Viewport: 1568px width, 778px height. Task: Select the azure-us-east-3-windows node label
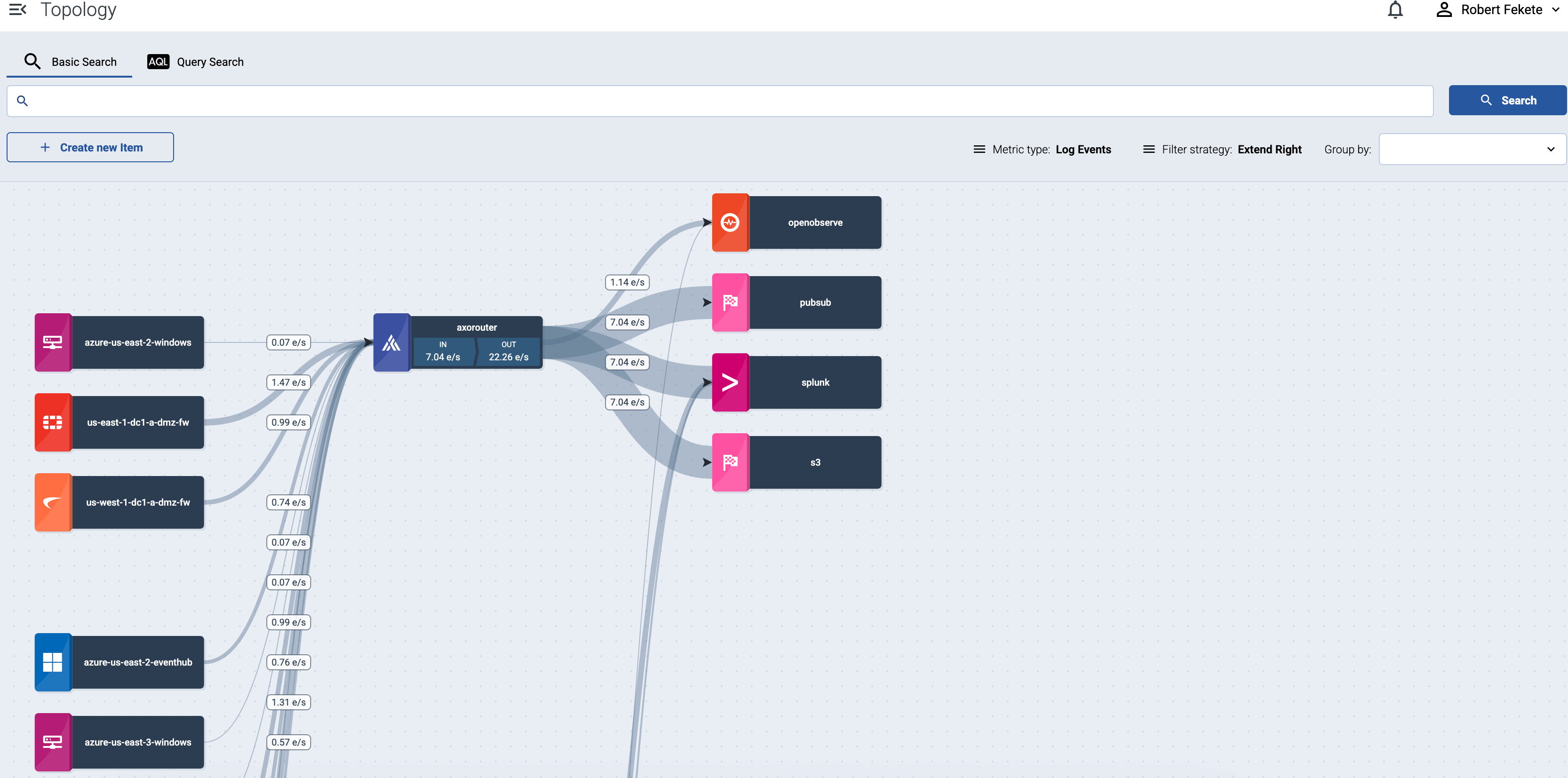coord(138,742)
